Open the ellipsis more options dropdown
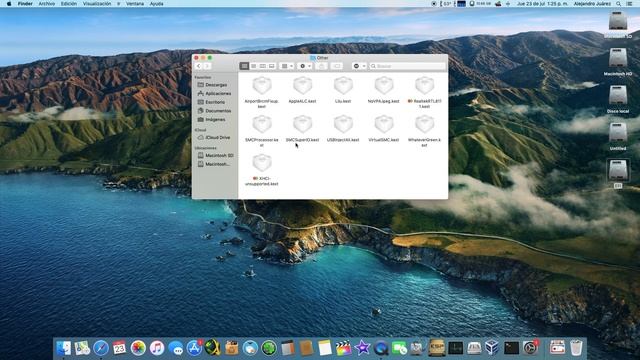The image size is (640, 360). (359, 66)
